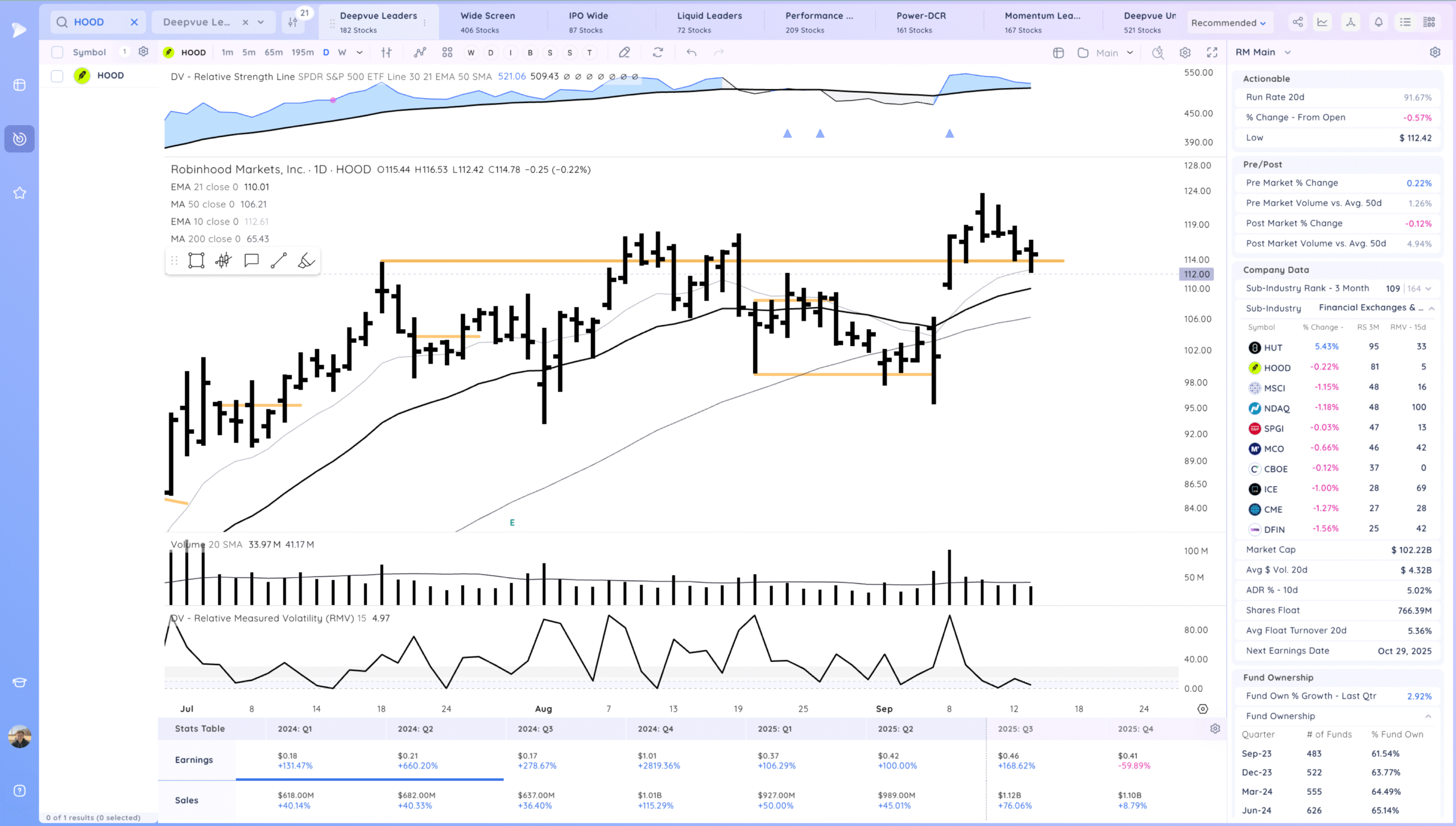Open the alerts bell icon
The height and width of the screenshot is (826, 1456).
(1379, 22)
